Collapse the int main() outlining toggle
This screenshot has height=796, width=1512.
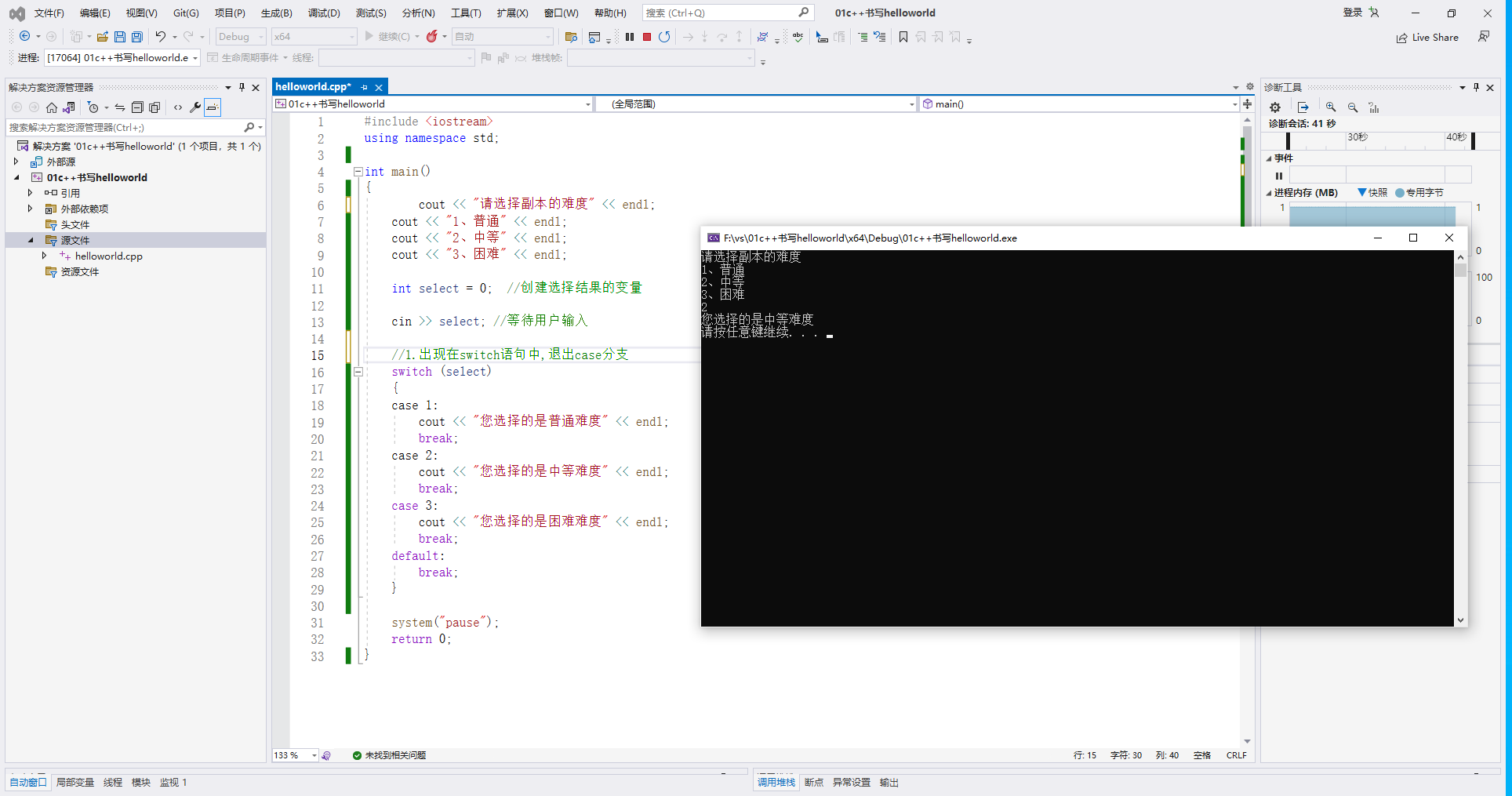pos(358,172)
